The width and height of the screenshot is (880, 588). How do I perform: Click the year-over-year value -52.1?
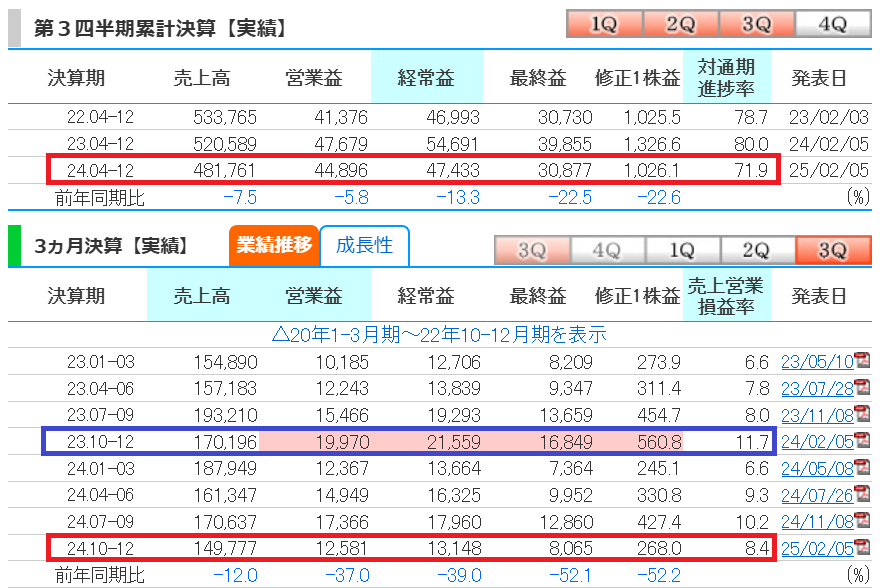click(x=570, y=575)
